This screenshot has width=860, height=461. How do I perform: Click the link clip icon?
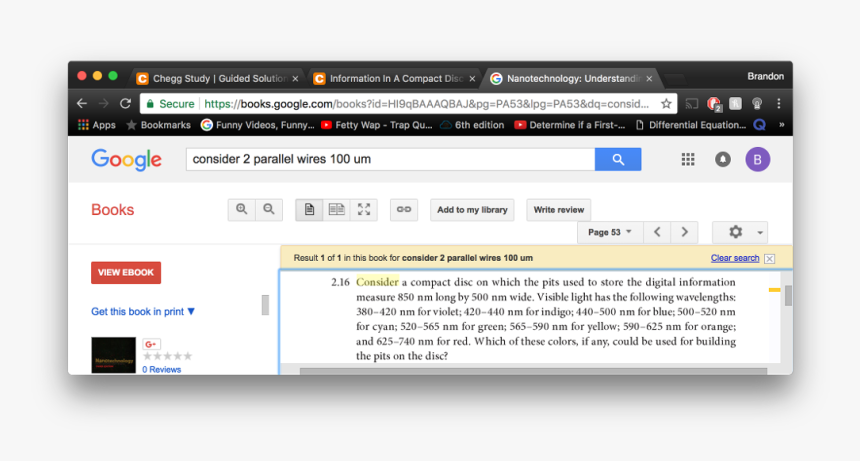coord(404,209)
